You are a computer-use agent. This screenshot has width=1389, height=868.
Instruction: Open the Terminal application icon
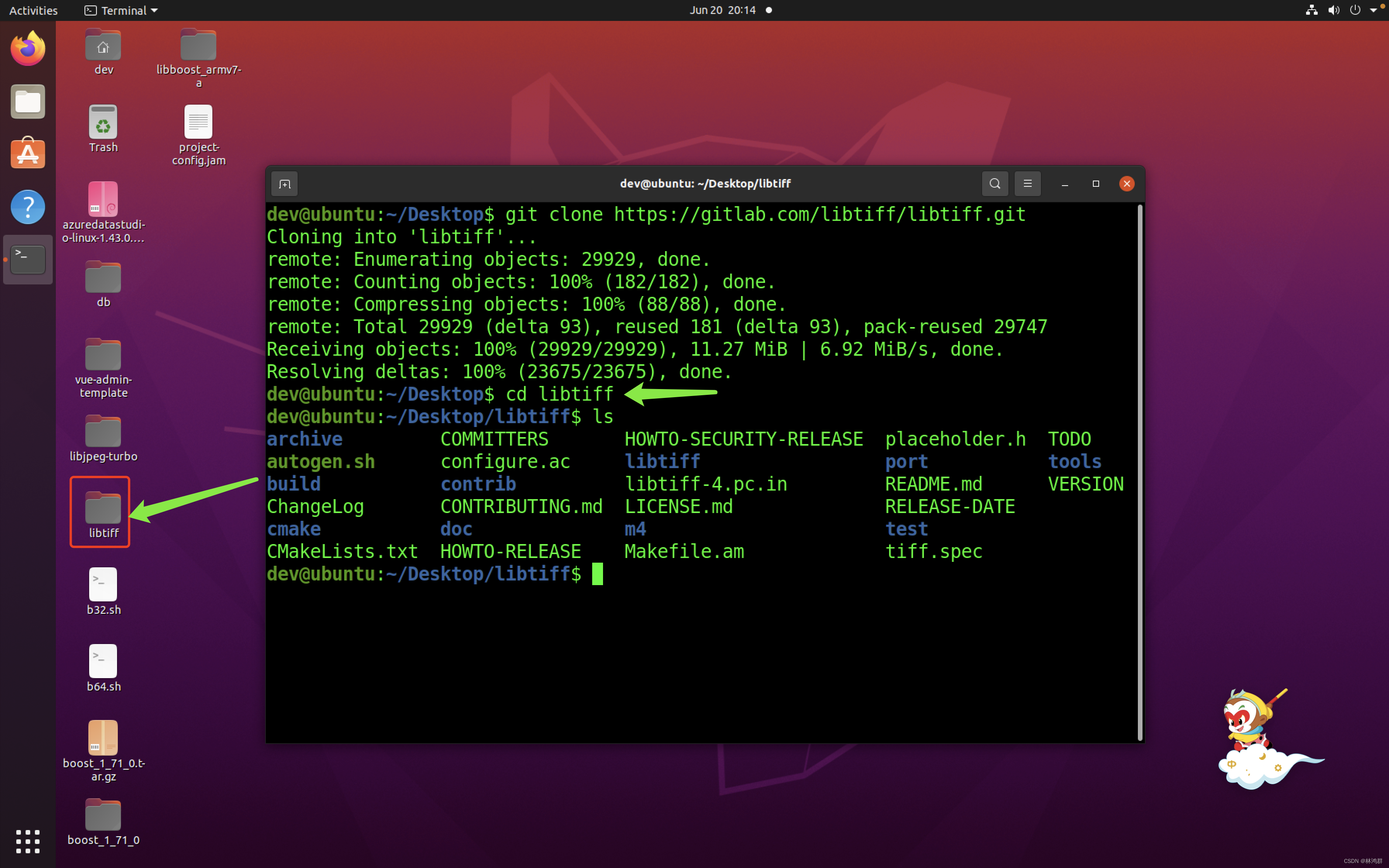28,259
